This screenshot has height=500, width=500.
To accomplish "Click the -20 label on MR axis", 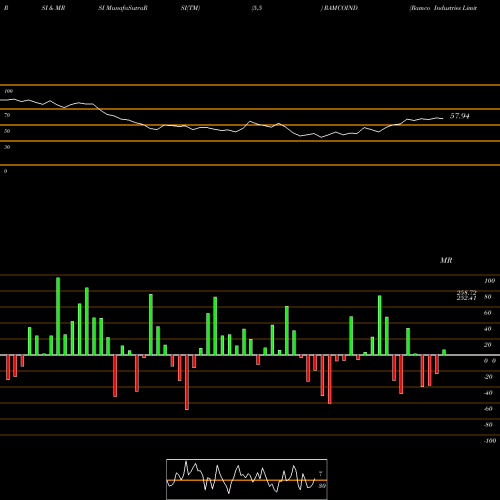I will pos(488,377).
